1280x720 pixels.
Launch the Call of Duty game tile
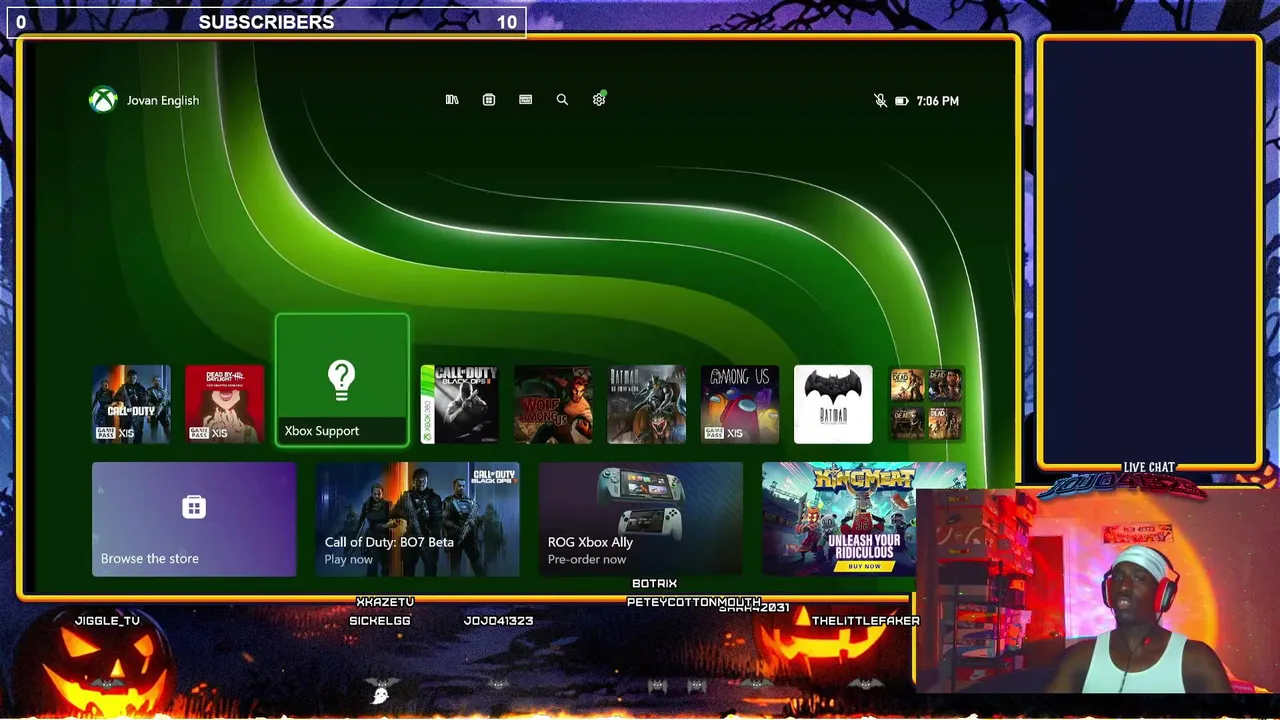click(x=131, y=404)
